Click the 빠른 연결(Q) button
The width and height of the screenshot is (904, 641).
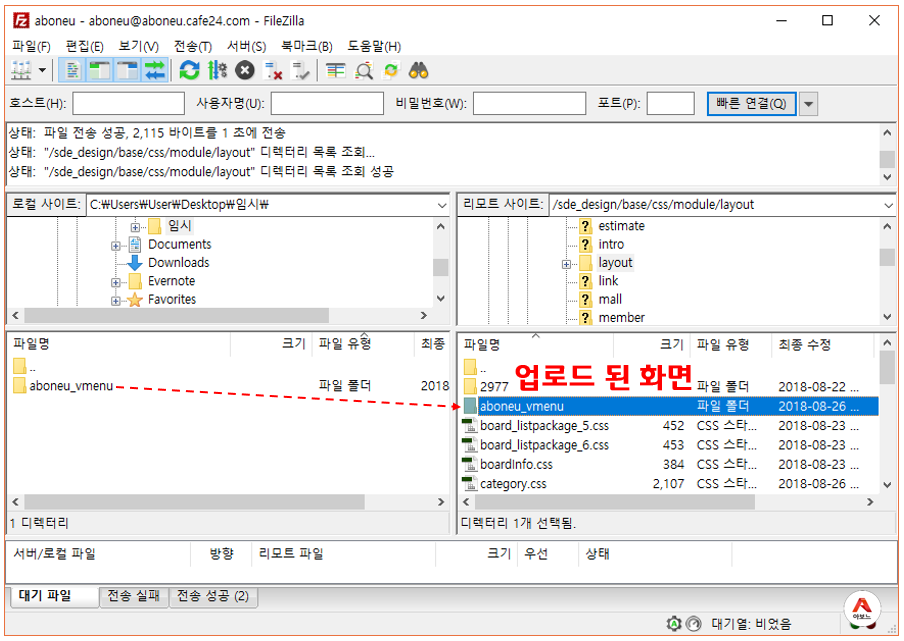[751, 104]
